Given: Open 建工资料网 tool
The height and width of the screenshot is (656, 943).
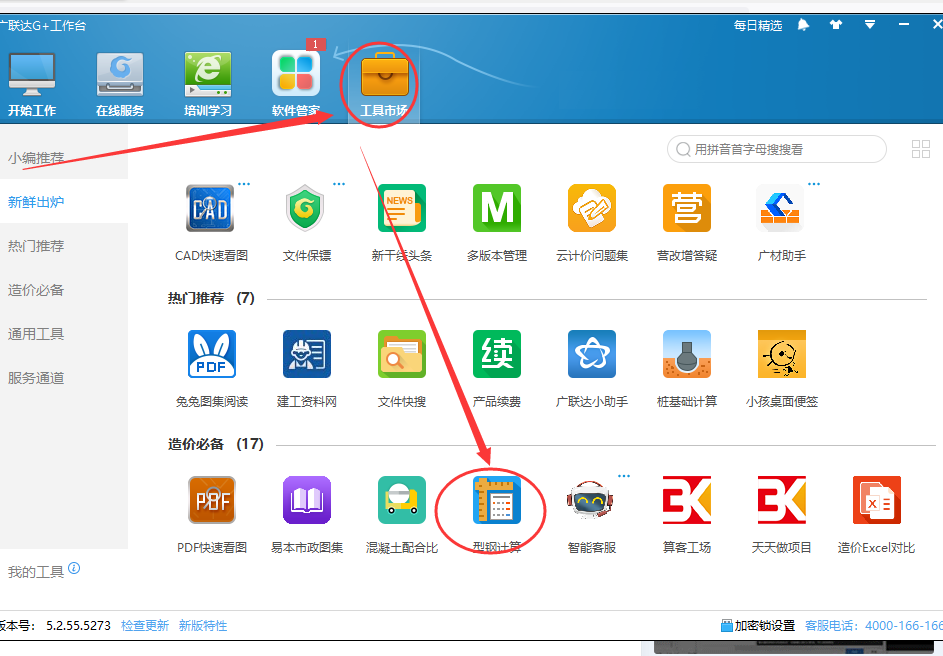Looking at the screenshot, I should (307, 354).
